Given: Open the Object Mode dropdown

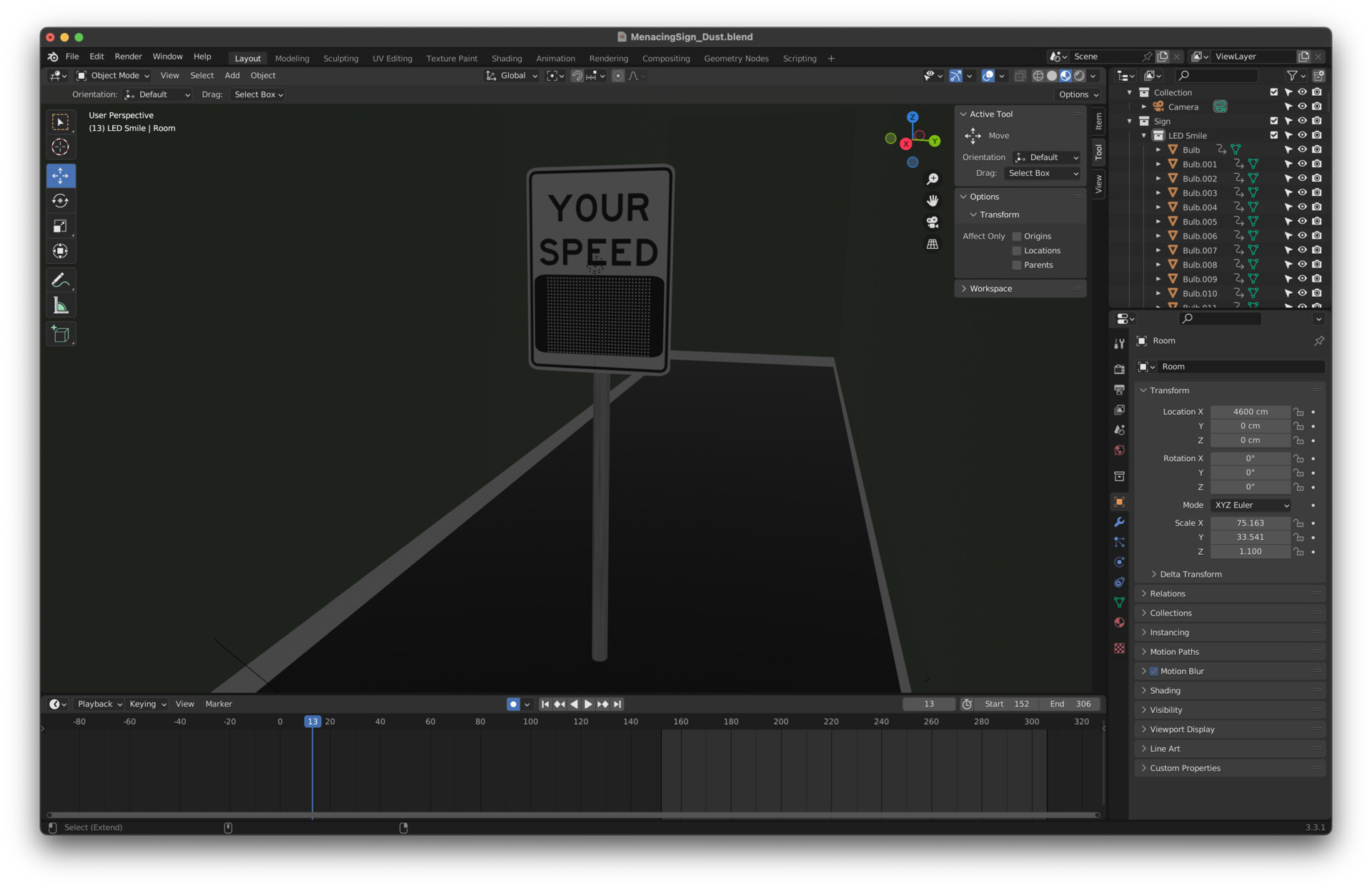Looking at the screenshot, I should 114,76.
